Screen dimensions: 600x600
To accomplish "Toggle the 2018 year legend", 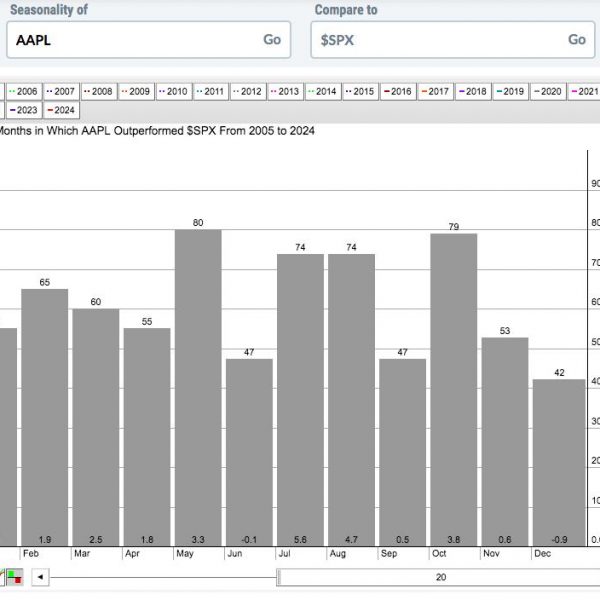I will coord(473,92).
